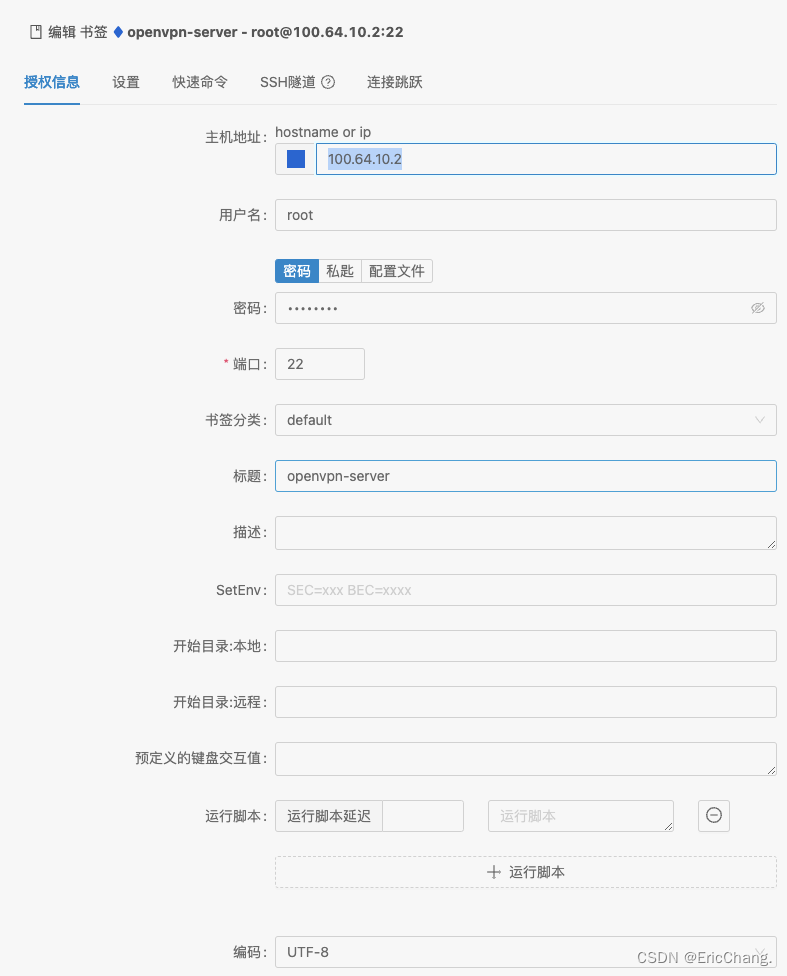Open the blue host color swatch picker

coord(296,159)
